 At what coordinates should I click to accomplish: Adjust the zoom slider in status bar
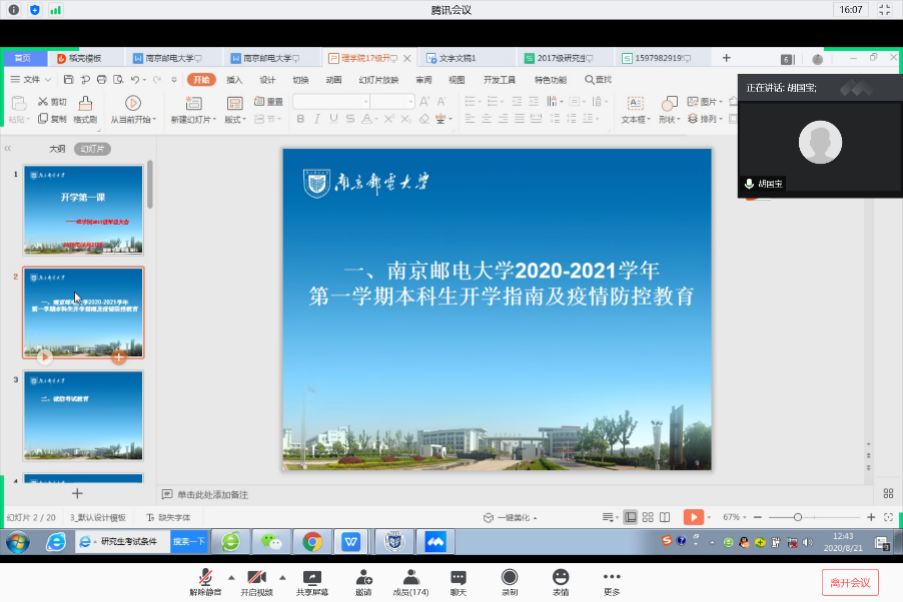pos(797,517)
